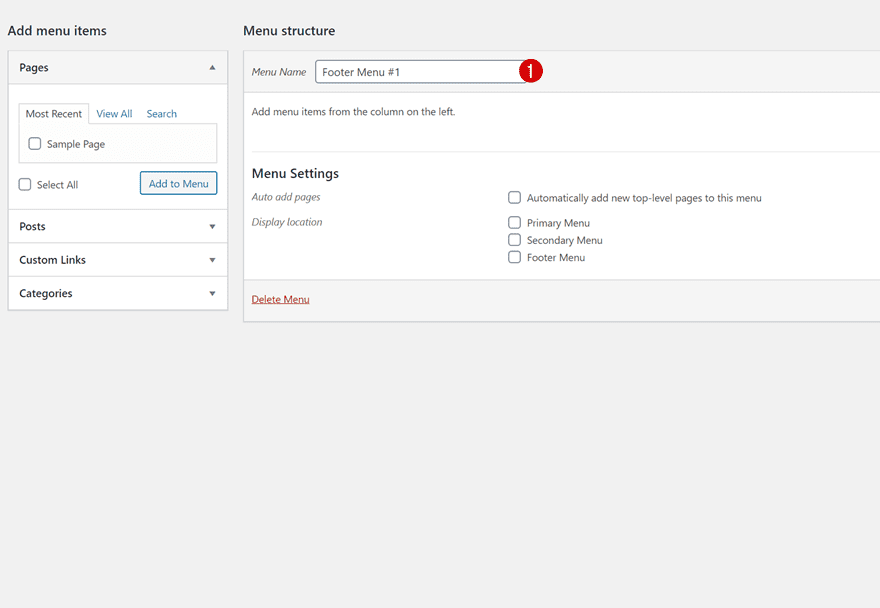Viewport: 880px width, 608px height.
Task: Click the Categories panel chevron icon
Action: pos(212,293)
